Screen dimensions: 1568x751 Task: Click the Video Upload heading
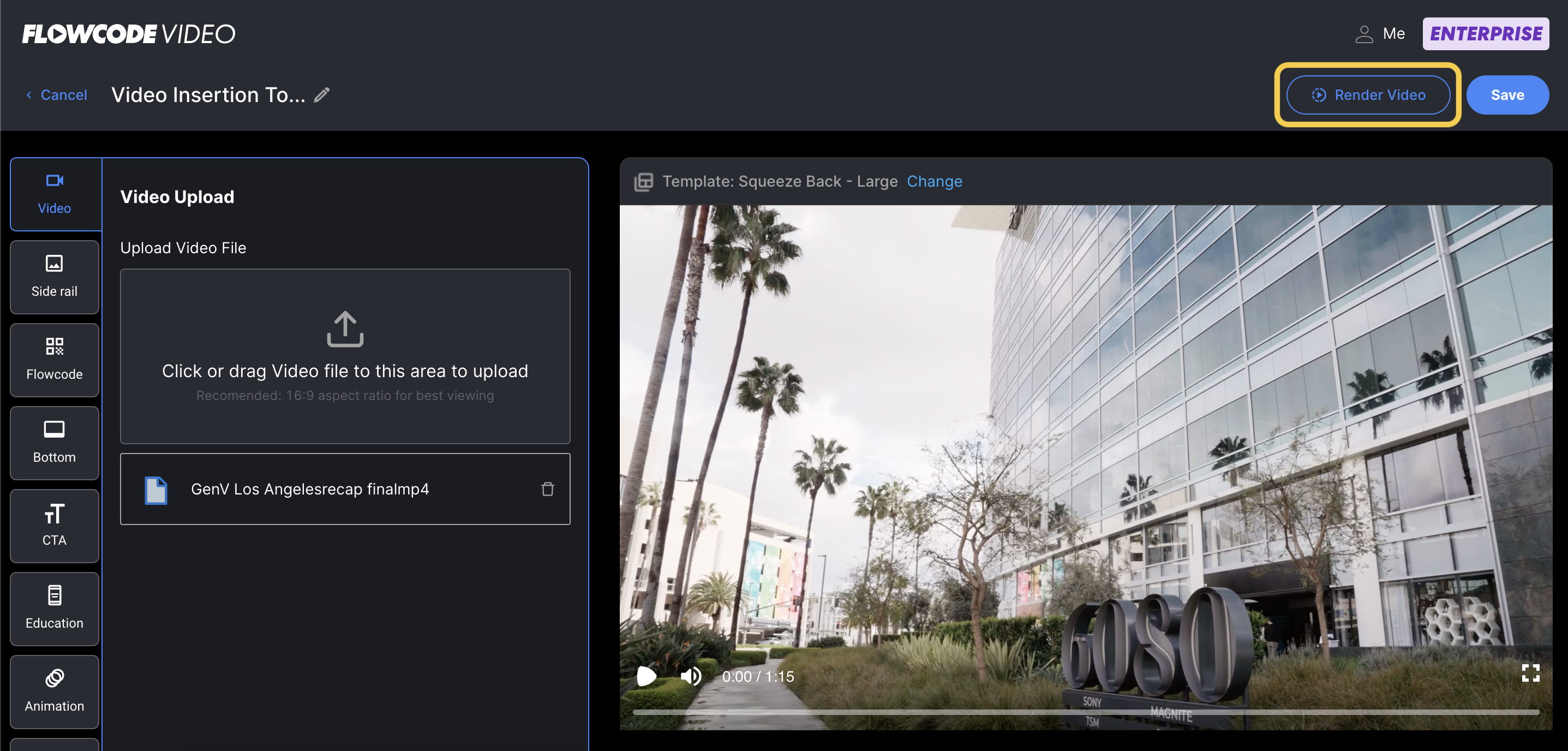point(177,196)
